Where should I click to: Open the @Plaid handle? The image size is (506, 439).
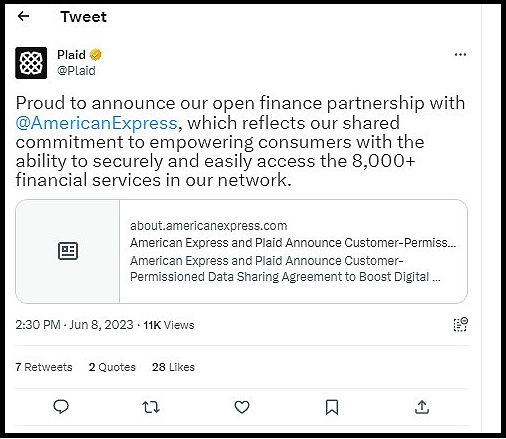point(76,71)
